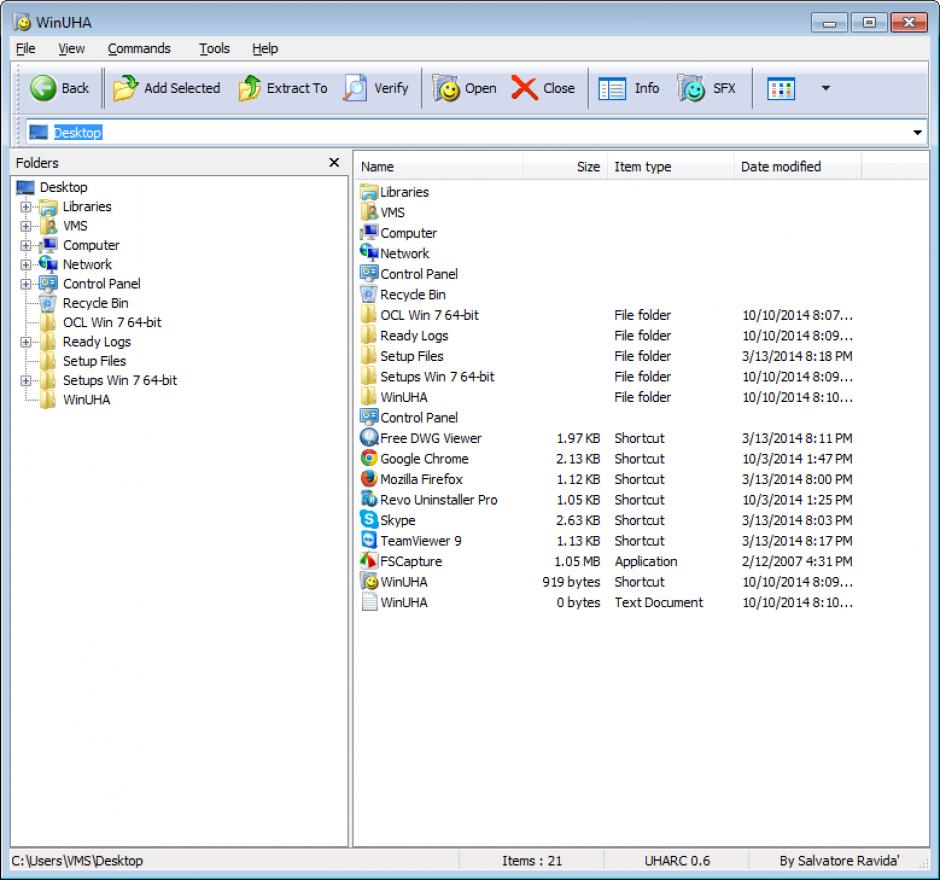Open the view mode dropdown arrow
This screenshot has height=880, width=940.
pyautogui.click(x=826, y=88)
